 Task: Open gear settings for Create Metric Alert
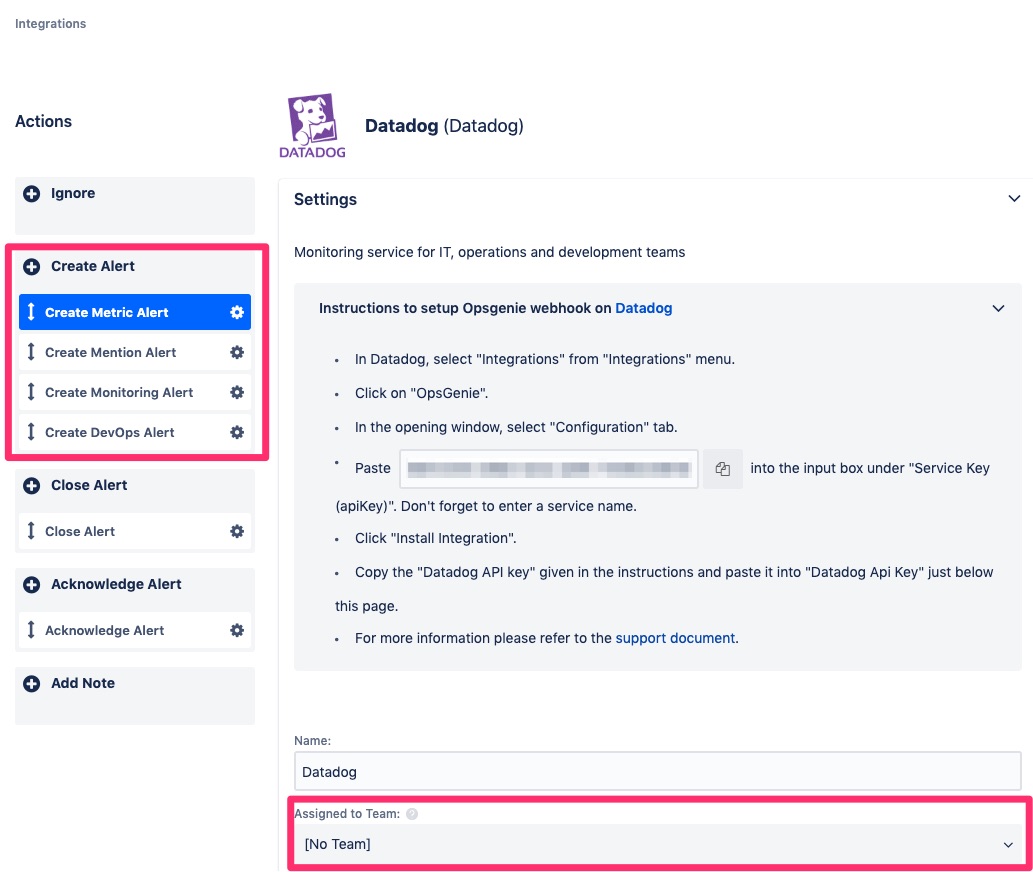[x=237, y=312]
